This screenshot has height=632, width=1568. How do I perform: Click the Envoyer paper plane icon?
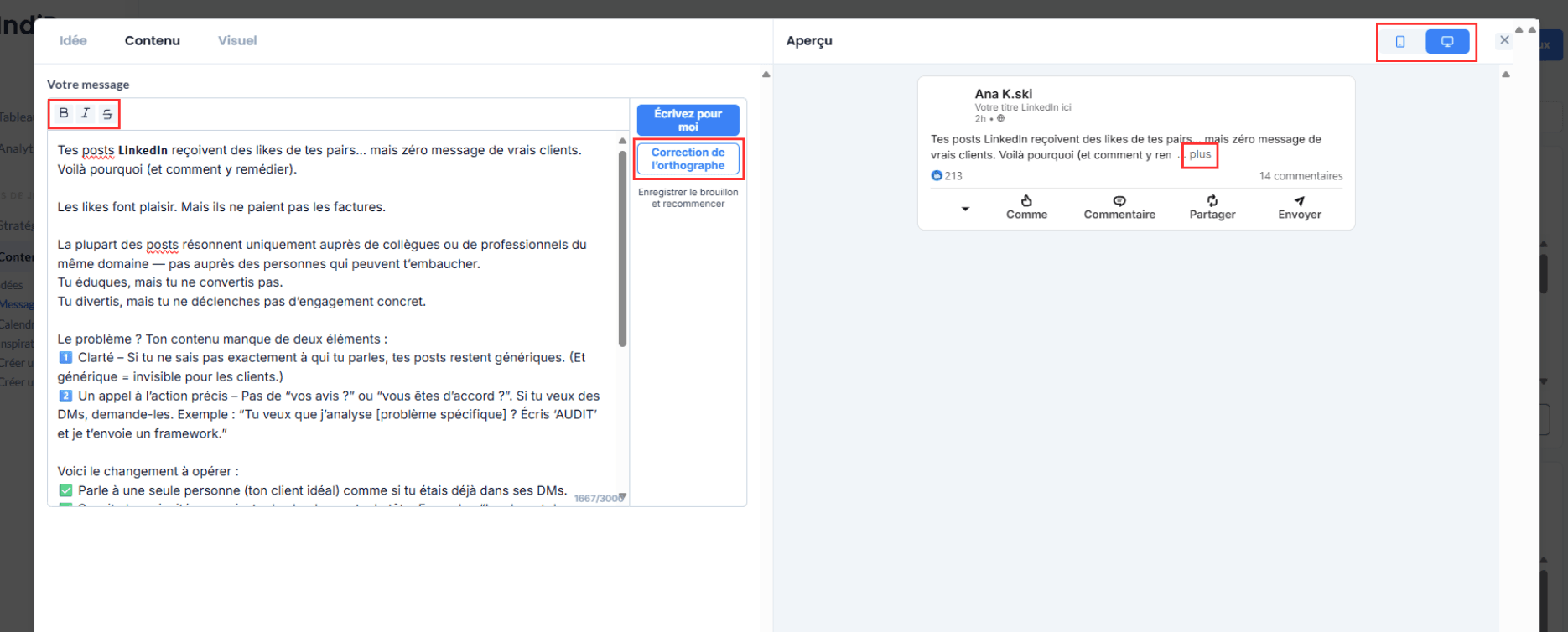click(x=1300, y=201)
